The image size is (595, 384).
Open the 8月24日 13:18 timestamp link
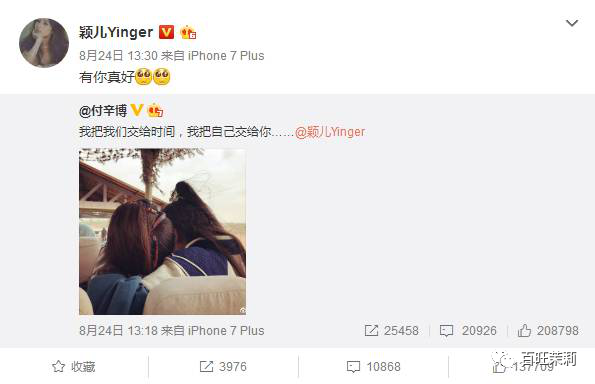118,330
